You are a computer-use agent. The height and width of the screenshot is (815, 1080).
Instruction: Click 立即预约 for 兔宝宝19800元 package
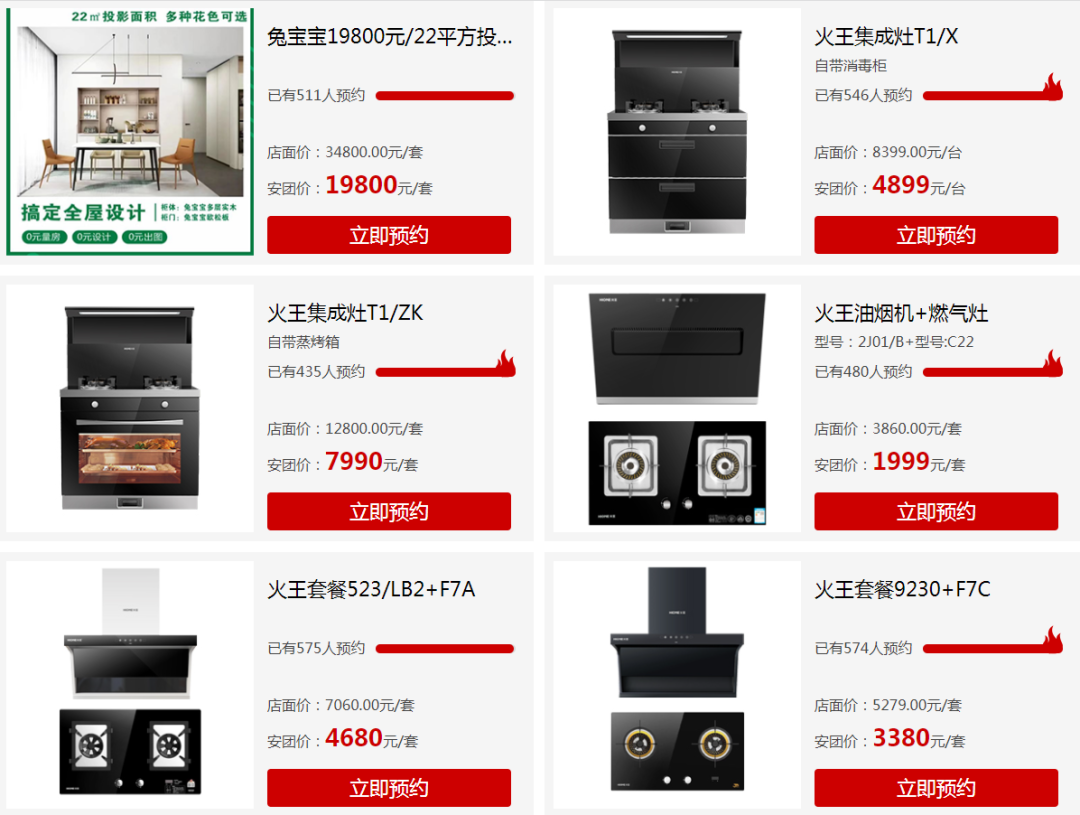click(389, 235)
